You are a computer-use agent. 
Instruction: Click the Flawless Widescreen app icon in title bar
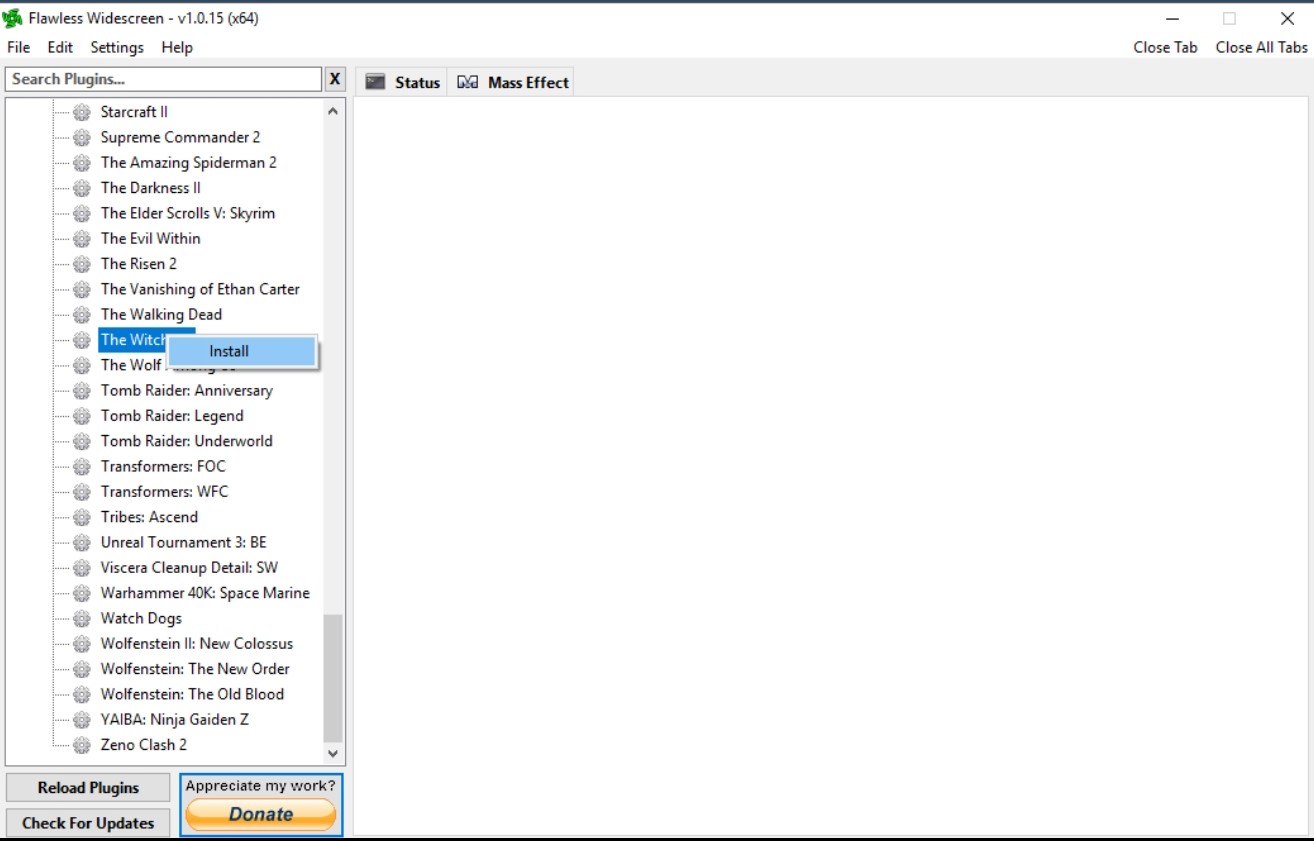point(12,18)
